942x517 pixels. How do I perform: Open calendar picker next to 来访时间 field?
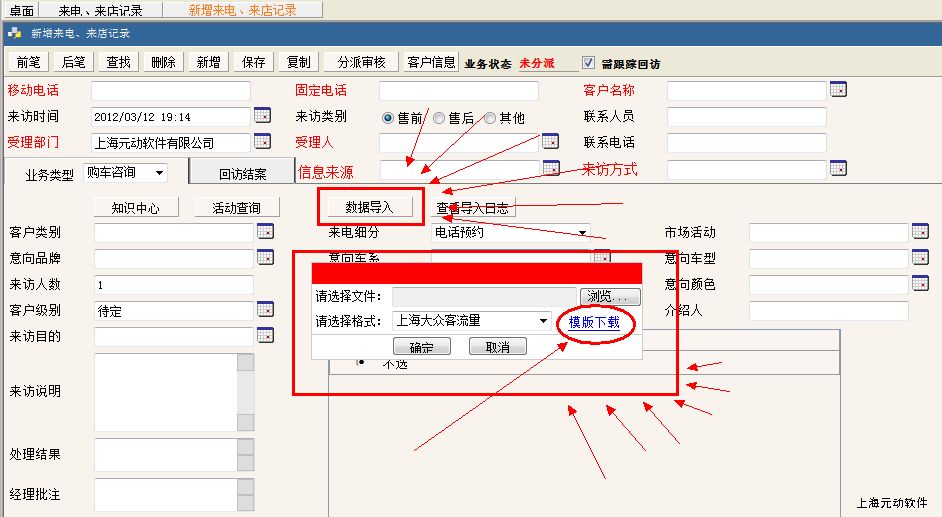(262, 116)
